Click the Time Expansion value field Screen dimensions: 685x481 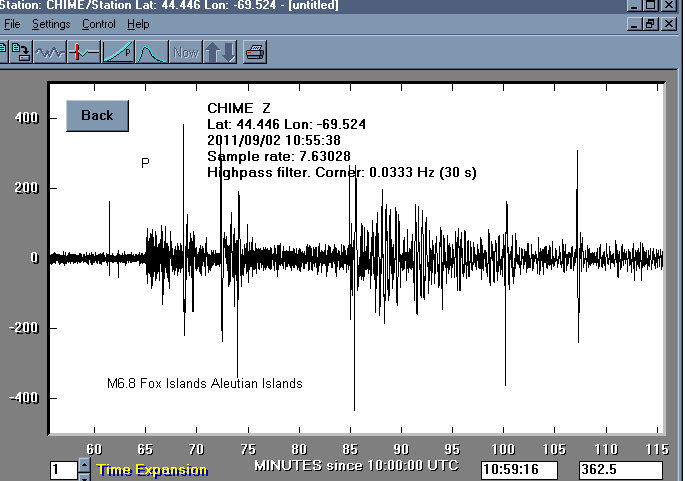pyautogui.click(x=62, y=469)
